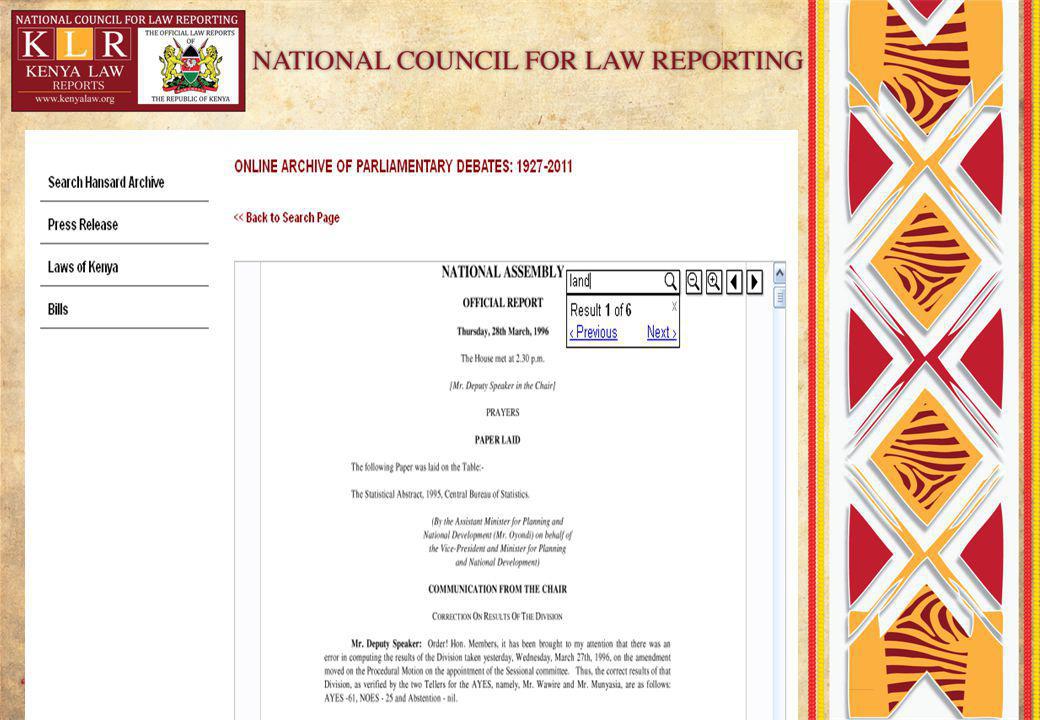This screenshot has width=1040, height=720.
Task: Click the 'PAPER LAID' heading
Action: point(497,440)
